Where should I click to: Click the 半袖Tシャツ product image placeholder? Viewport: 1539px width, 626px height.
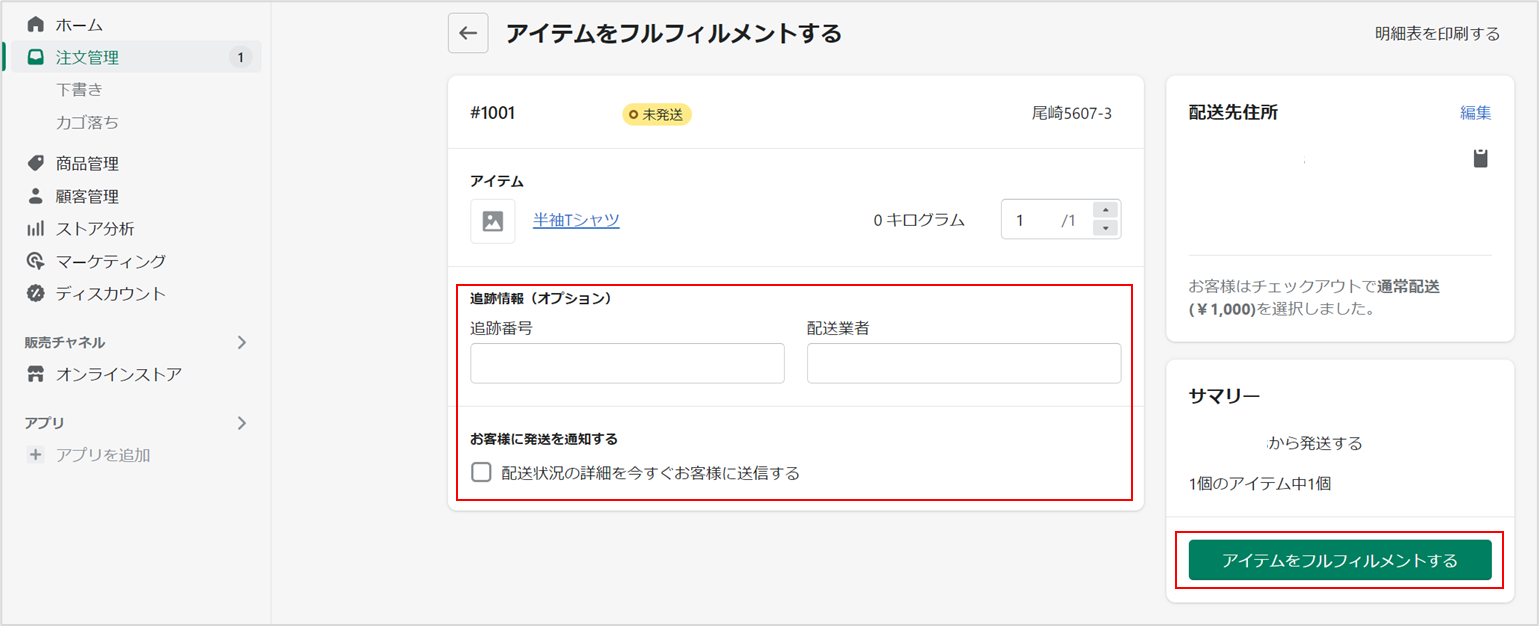493,221
